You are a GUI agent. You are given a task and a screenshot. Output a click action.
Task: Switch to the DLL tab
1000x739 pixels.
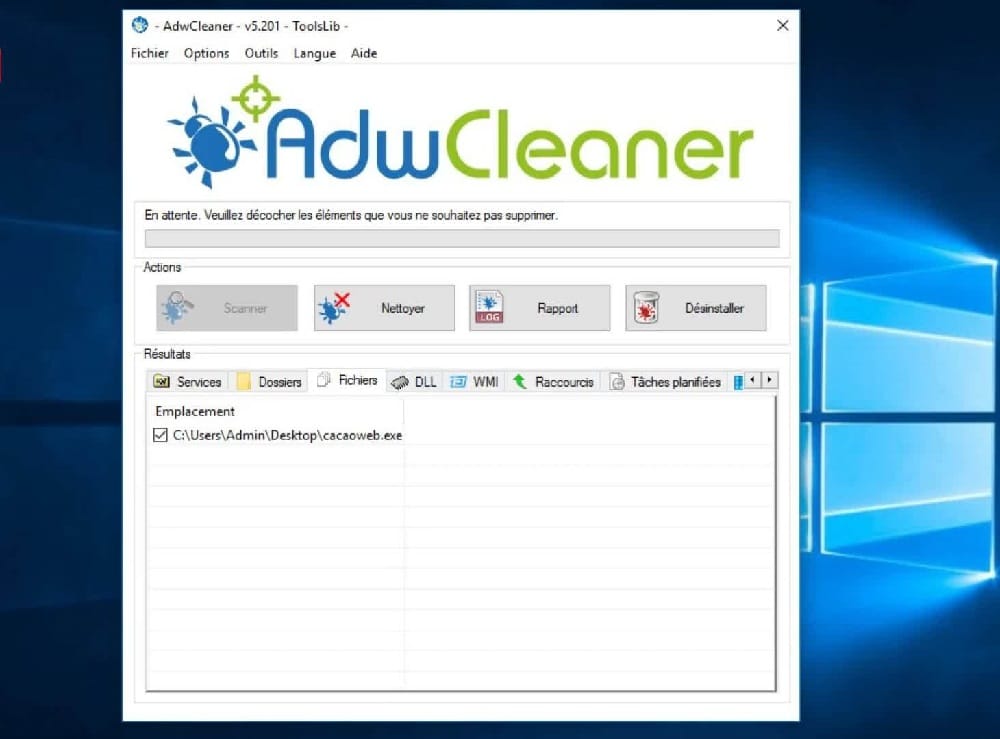414,381
